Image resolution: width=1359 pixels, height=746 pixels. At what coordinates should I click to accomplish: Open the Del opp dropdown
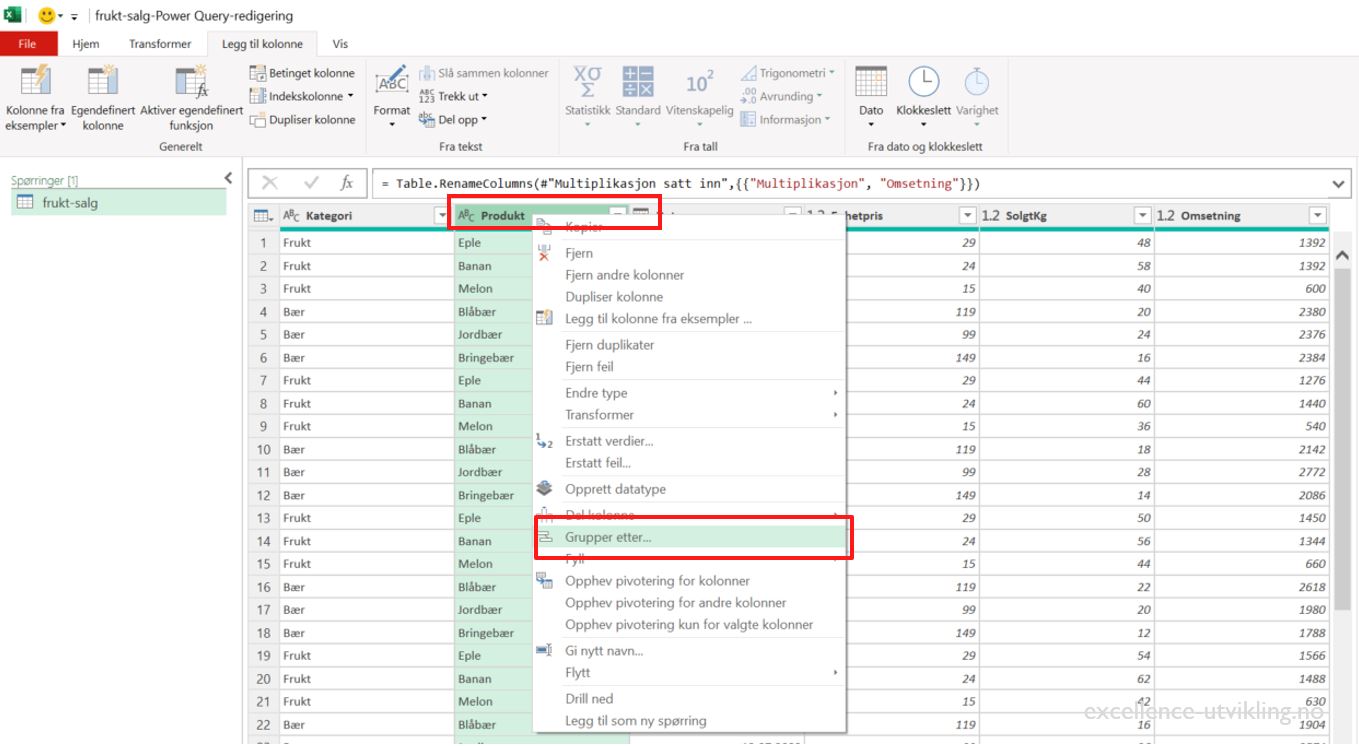(452, 119)
